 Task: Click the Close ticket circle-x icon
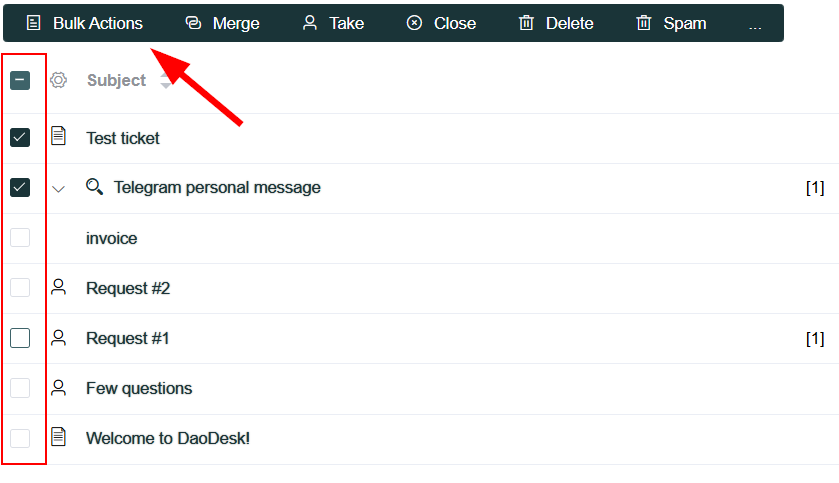414,23
